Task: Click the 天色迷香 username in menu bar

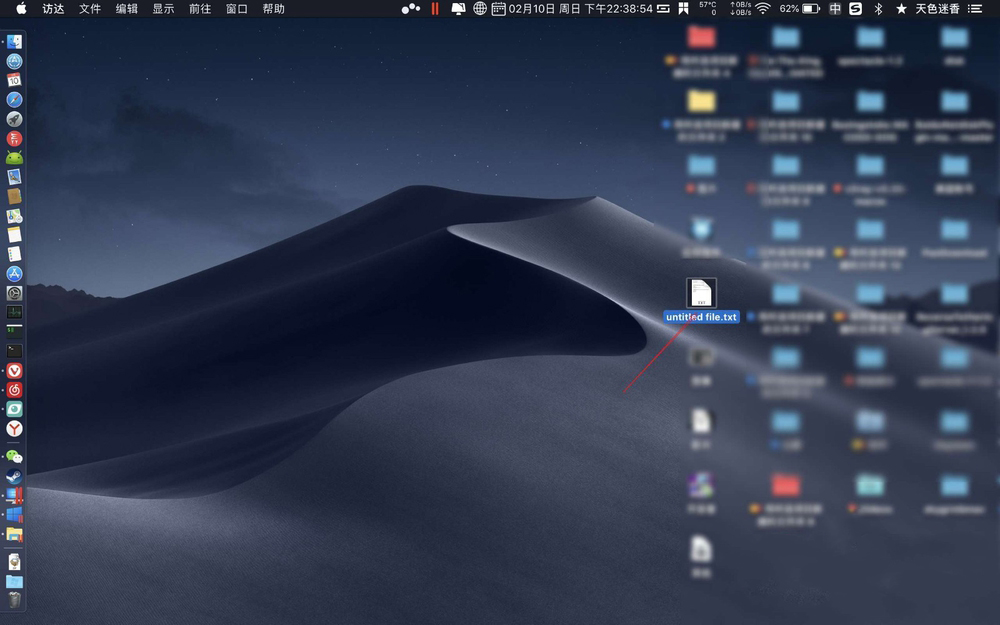Action: tap(938, 8)
